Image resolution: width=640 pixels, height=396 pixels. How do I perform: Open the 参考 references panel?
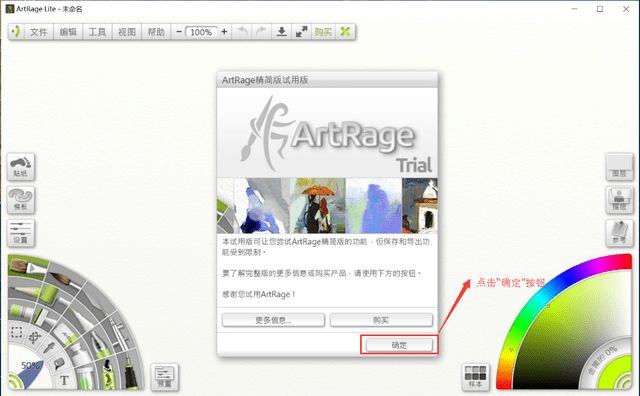click(x=619, y=233)
